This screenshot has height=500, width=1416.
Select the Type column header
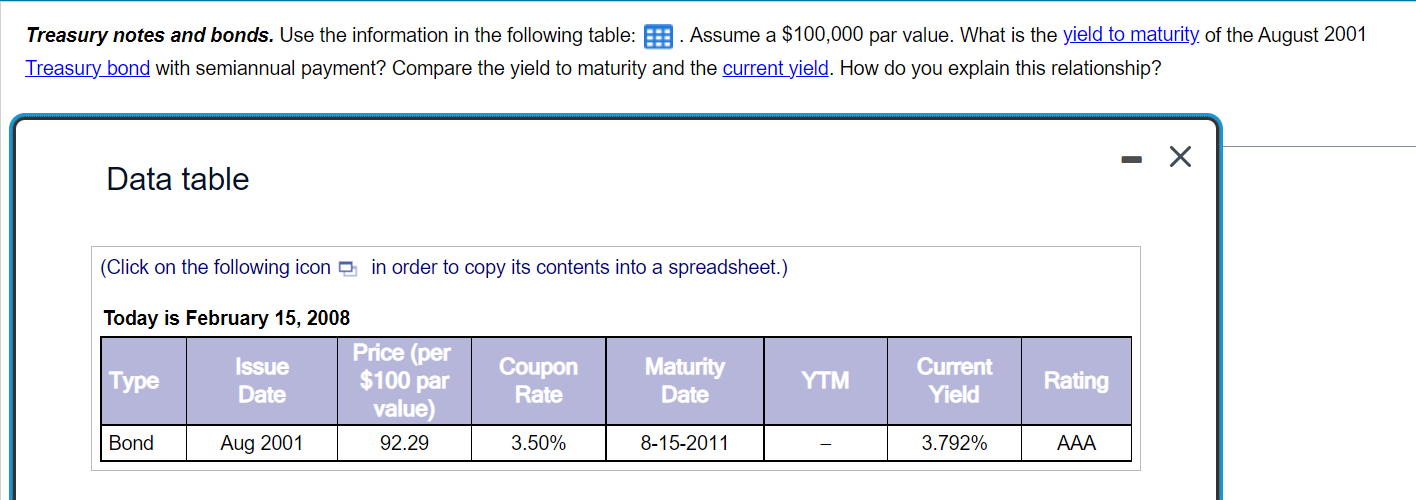[144, 381]
